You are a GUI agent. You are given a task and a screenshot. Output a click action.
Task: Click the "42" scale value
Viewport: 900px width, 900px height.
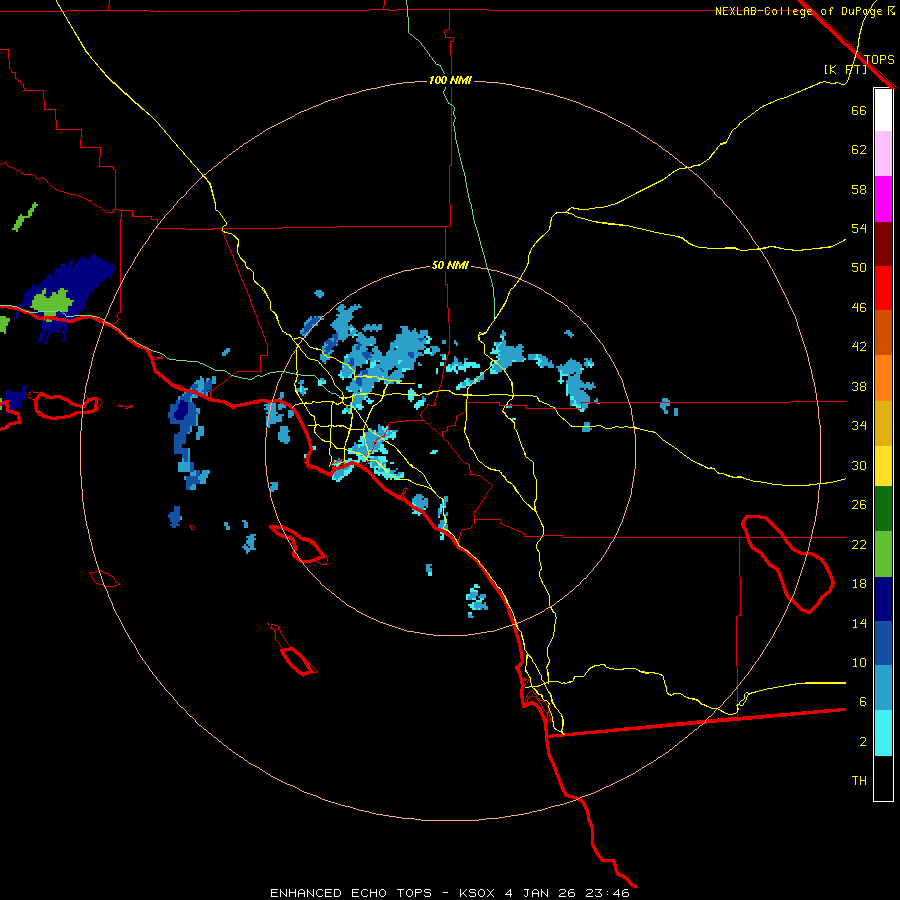tap(859, 347)
